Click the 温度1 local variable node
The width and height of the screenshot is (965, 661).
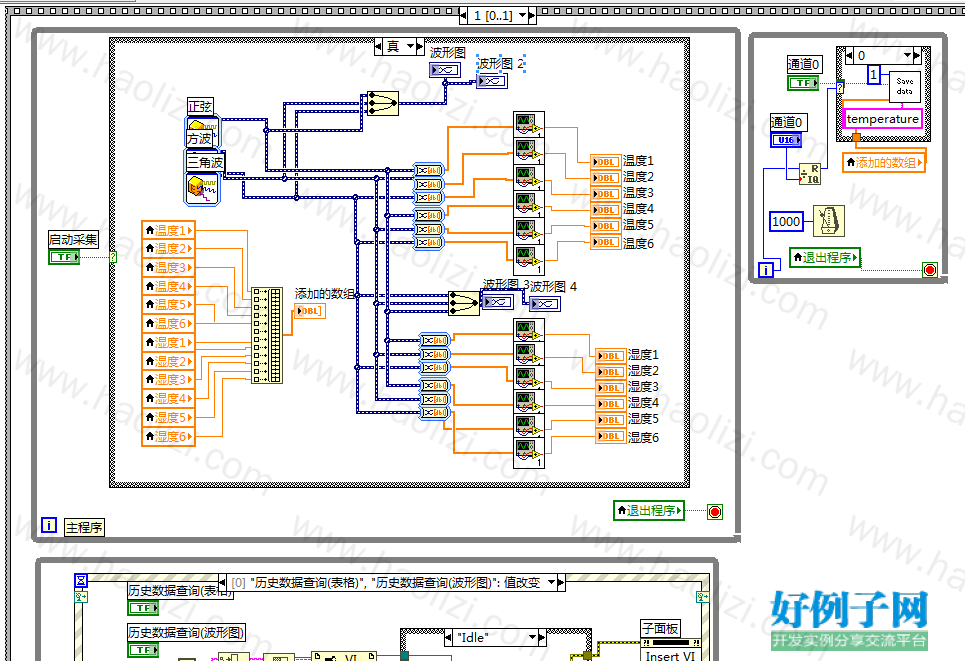coord(168,230)
